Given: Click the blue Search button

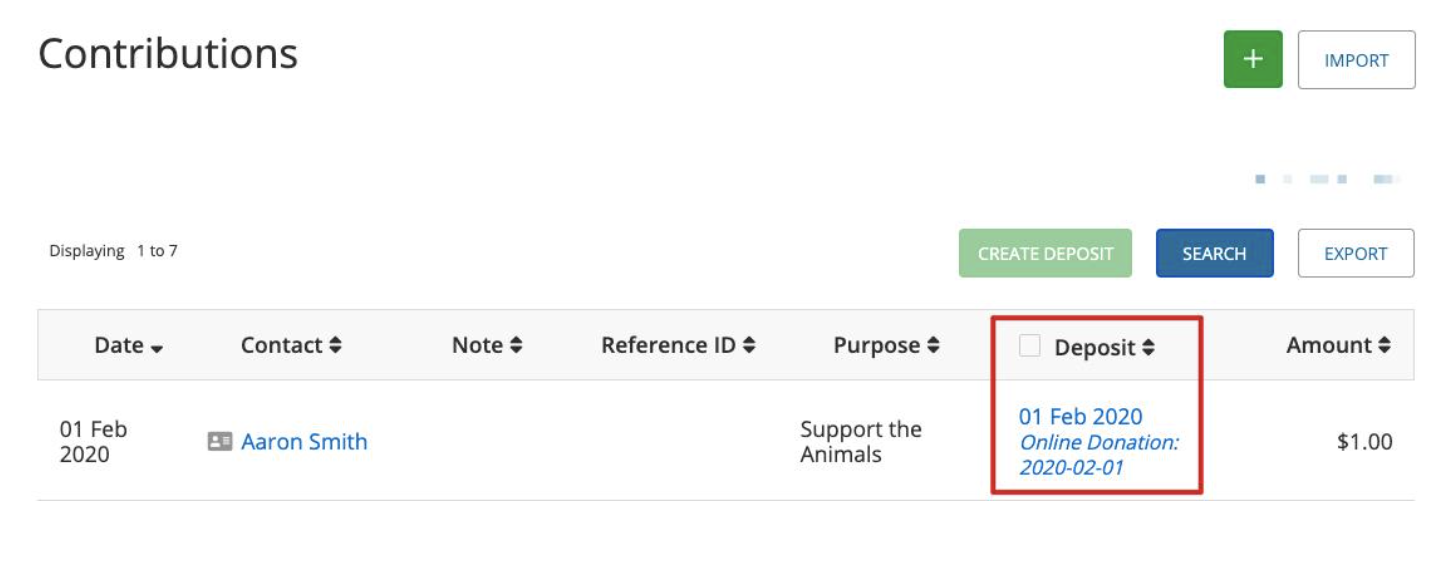Looking at the screenshot, I should (1214, 253).
